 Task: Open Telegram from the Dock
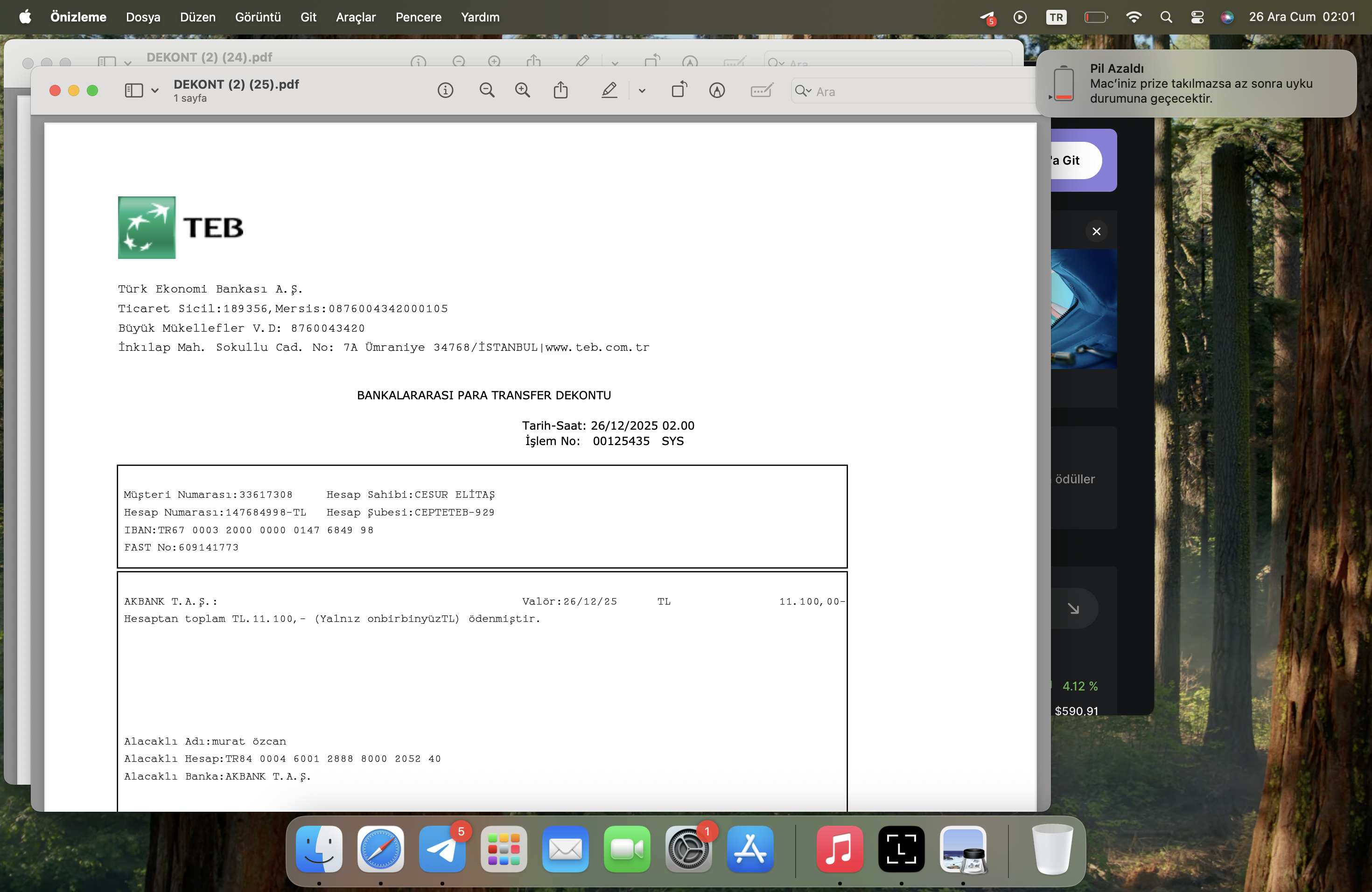[442, 849]
